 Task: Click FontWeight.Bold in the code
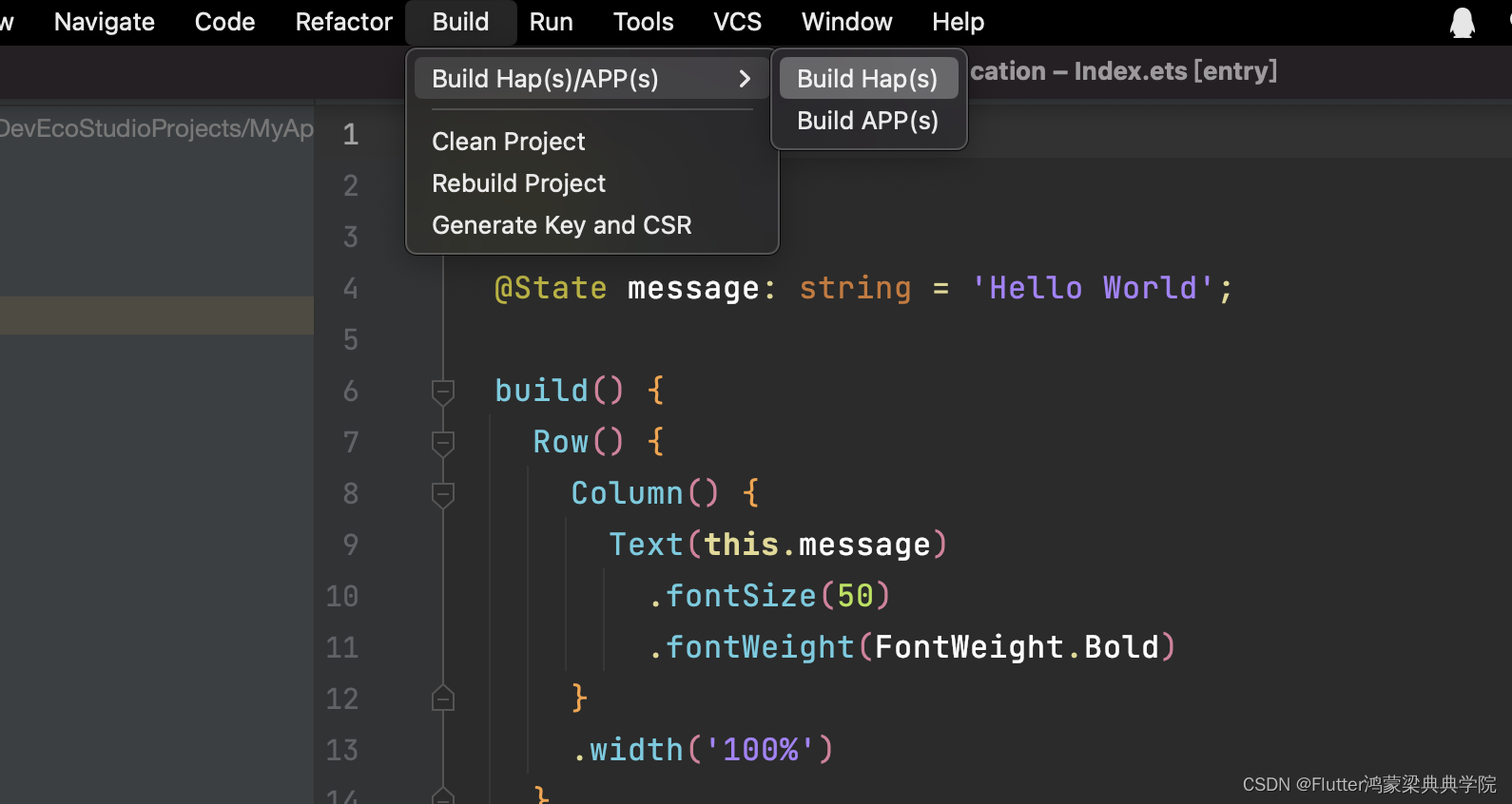point(1017,647)
